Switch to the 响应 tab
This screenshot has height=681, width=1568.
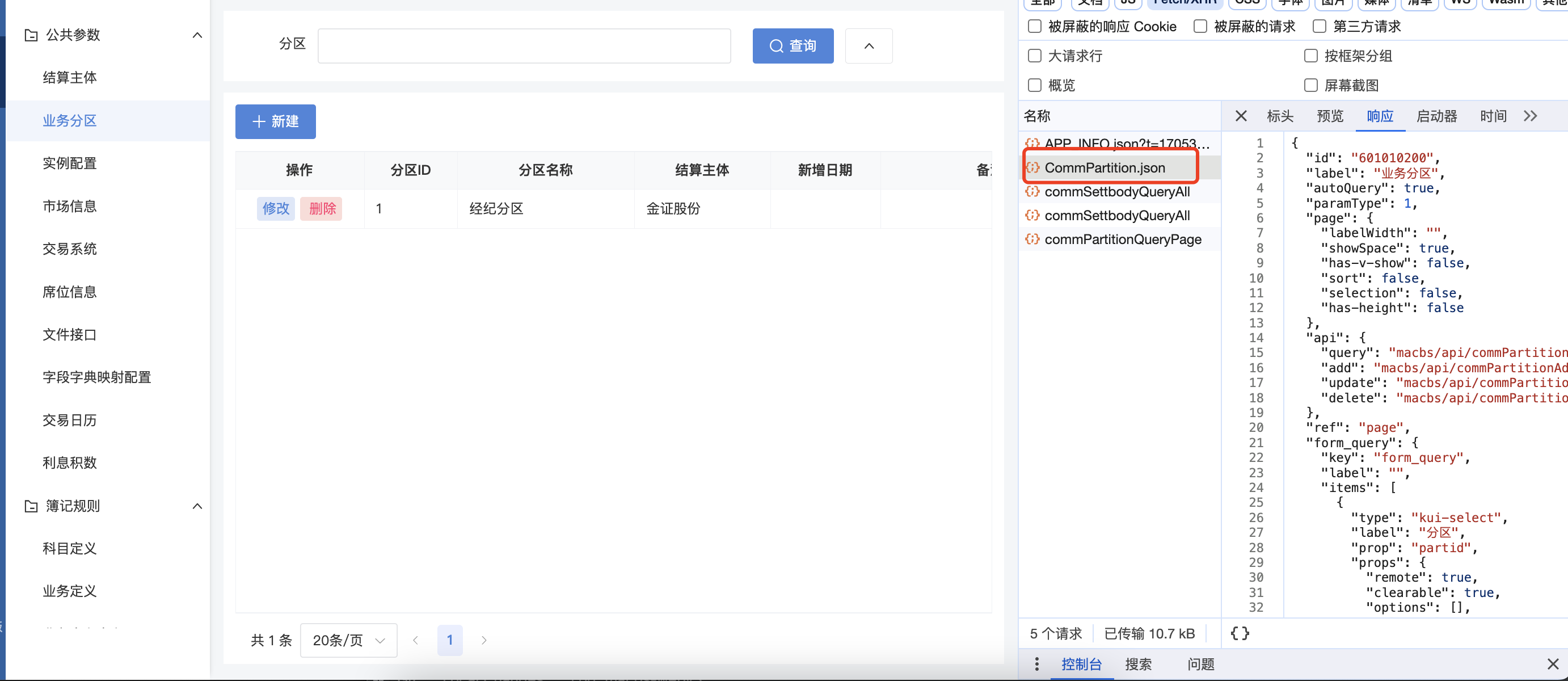pyautogui.click(x=1379, y=116)
